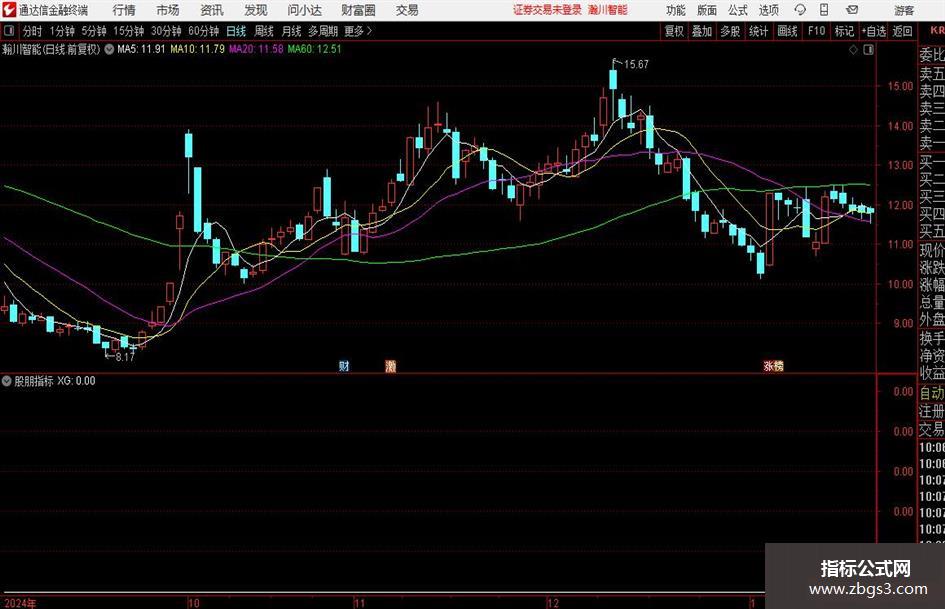The image size is (945, 609).
Task: Click the 自动 button in right panel
Action: [931, 393]
